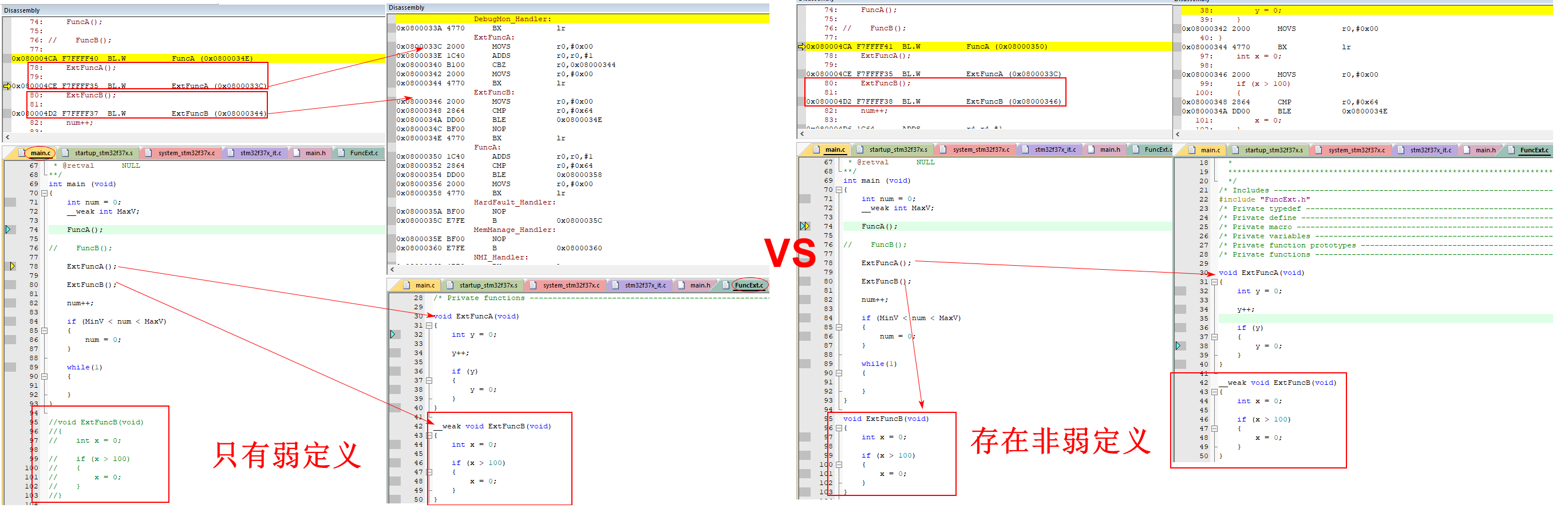Click scroll-left arrow under leftmost disassembly
Image resolution: width=1568 pixels, height=508 pixels.
(x=7, y=137)
